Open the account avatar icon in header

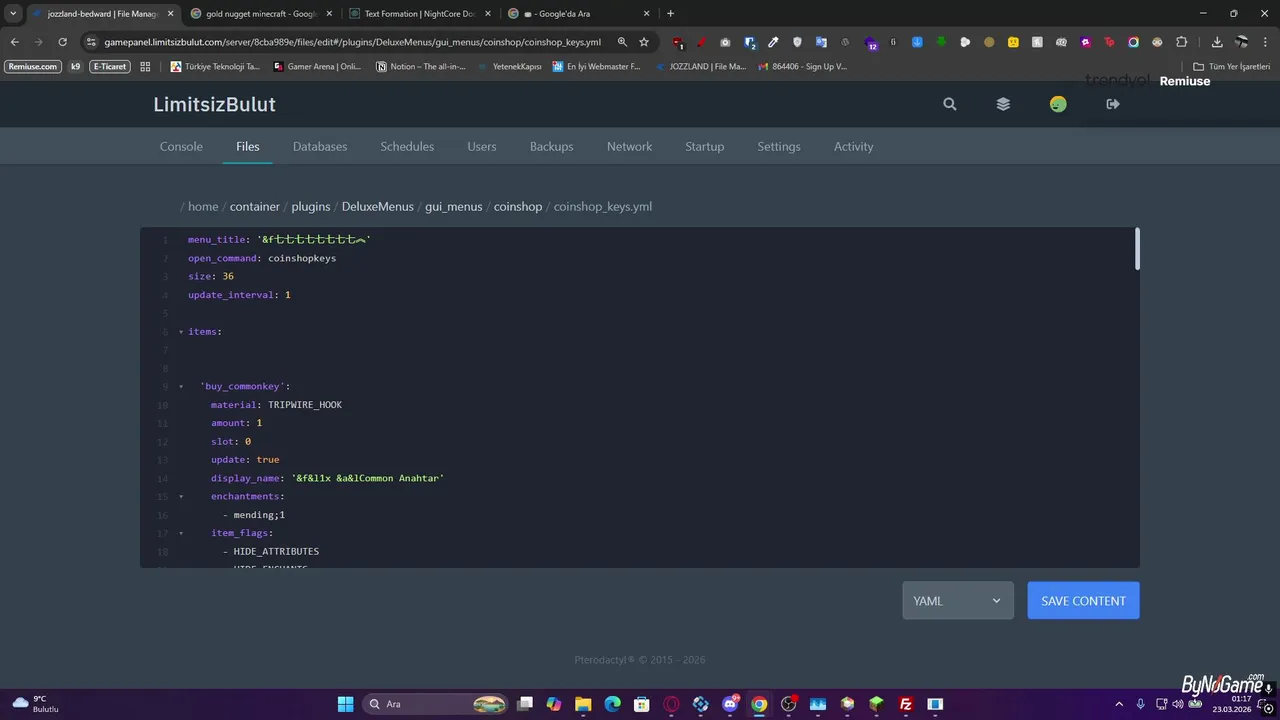(x=1058, y=104)
